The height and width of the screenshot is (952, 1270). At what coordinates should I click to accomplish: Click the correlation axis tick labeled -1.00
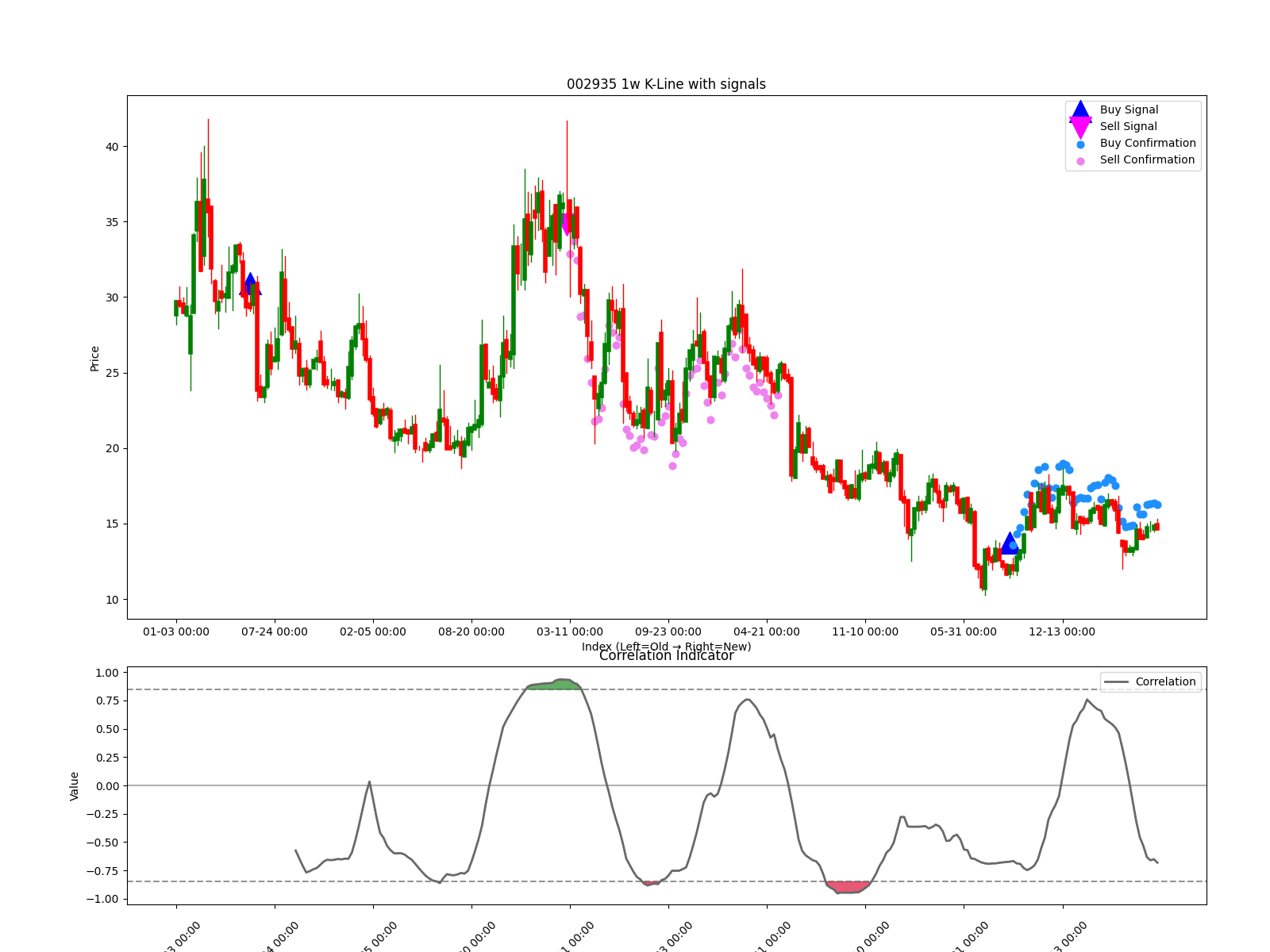(103, 899)
